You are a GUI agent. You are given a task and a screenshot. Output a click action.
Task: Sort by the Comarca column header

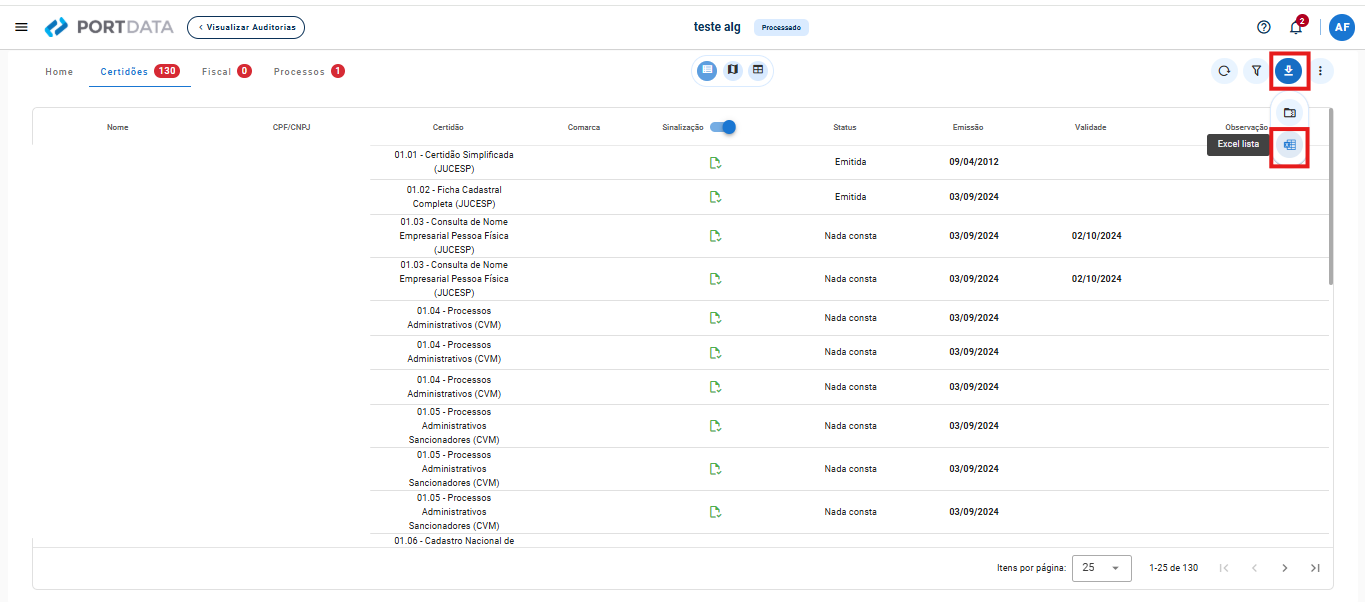[584, 127]
